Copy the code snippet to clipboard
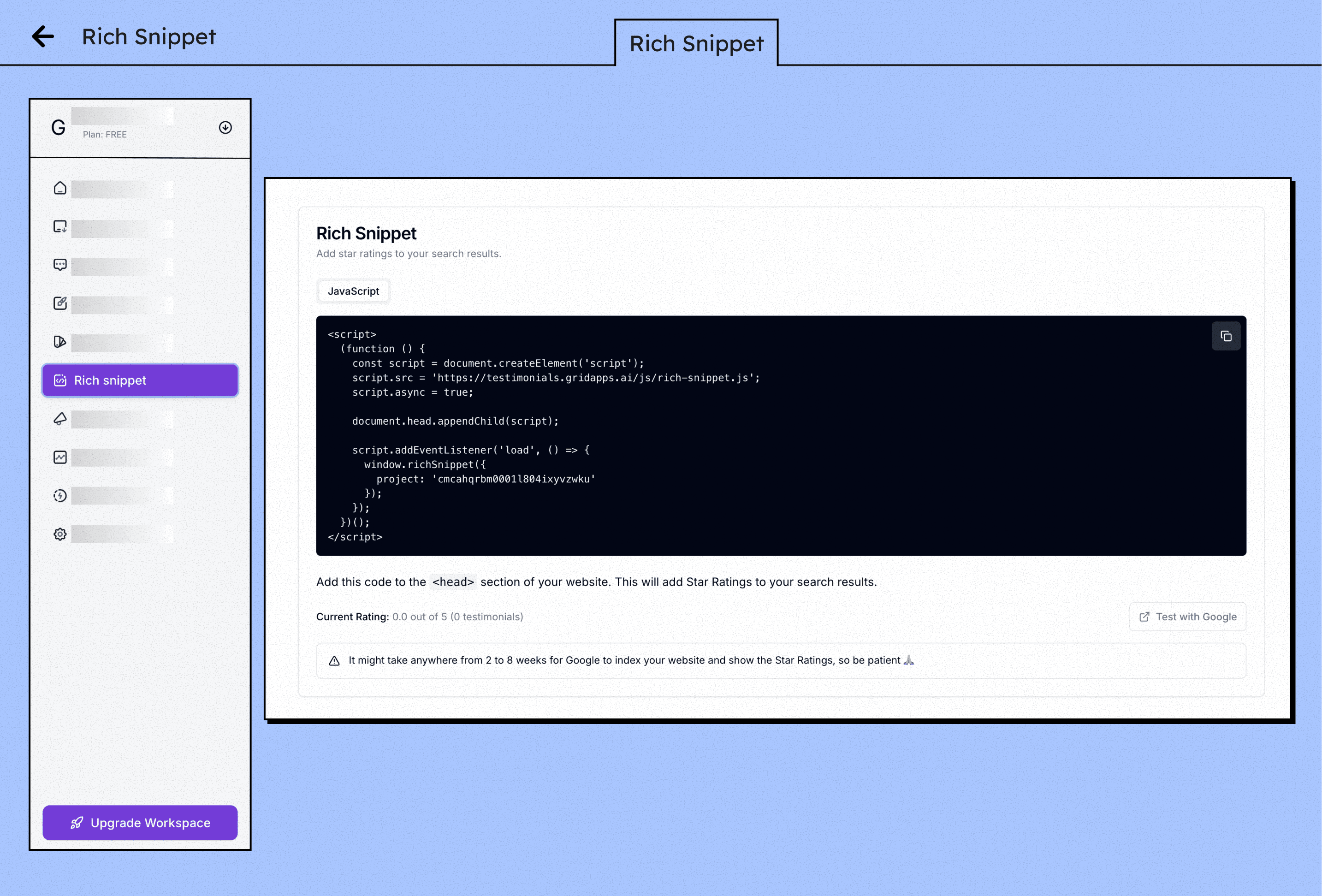The width and height of the screenshot is (1322, 896). pyautogui.click(x=1226, y=336)
